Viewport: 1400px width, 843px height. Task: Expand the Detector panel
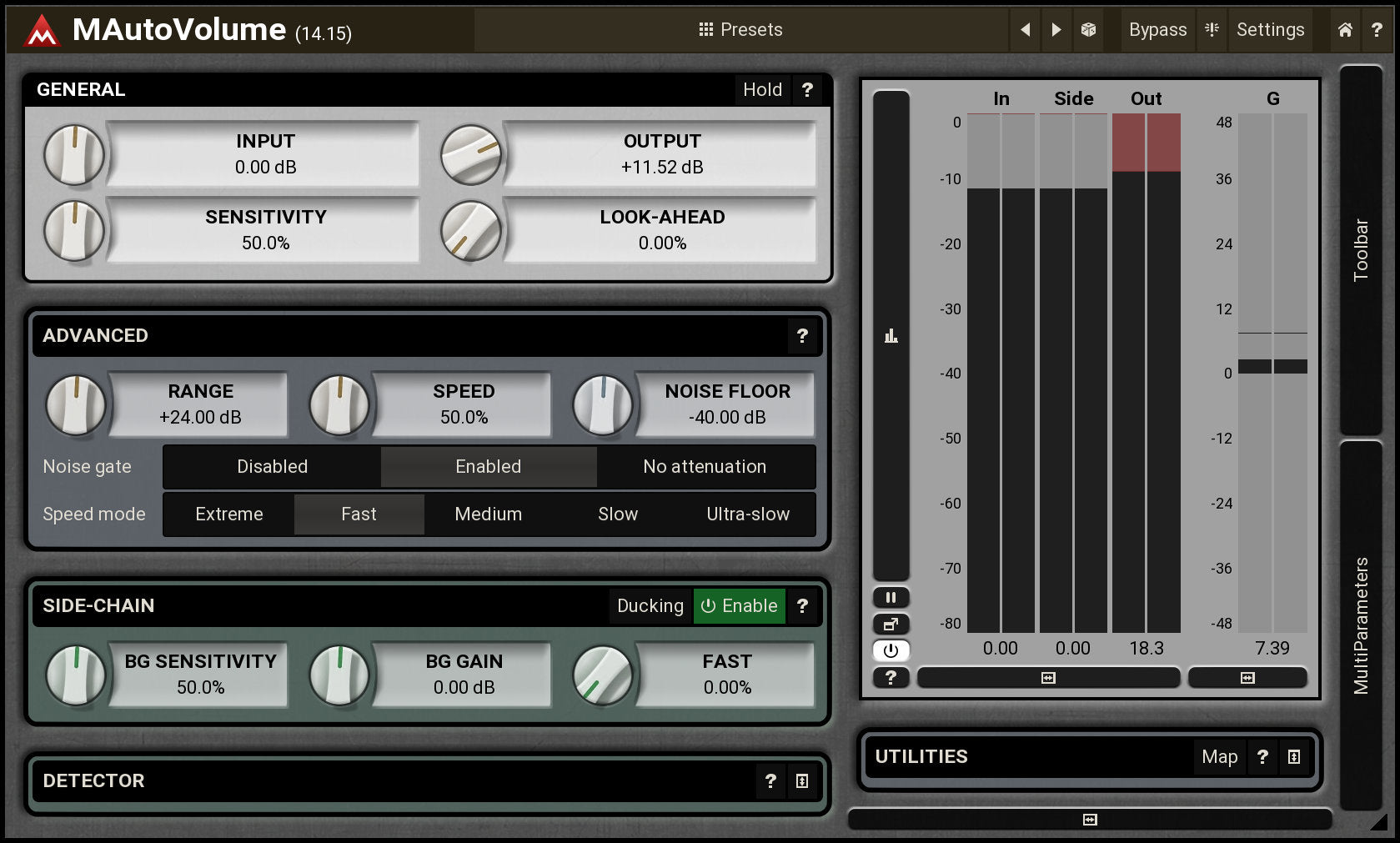click(802, 781)
